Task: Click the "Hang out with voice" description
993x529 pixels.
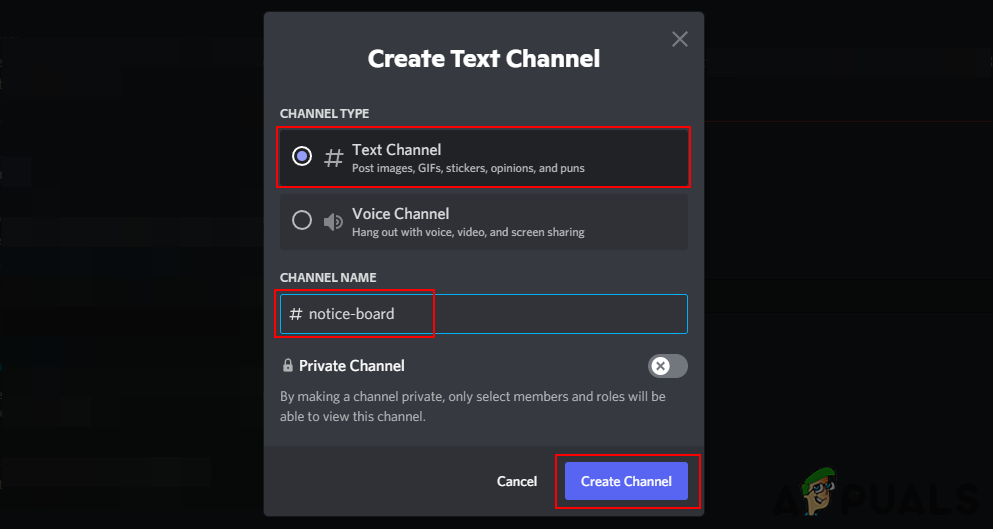Action: (468, 232)
